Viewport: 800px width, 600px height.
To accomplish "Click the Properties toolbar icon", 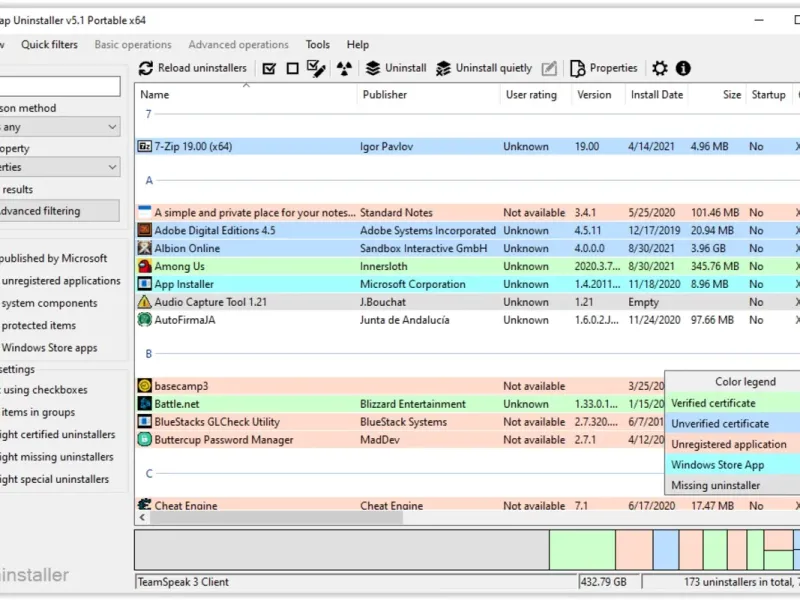I will point(577,68).
